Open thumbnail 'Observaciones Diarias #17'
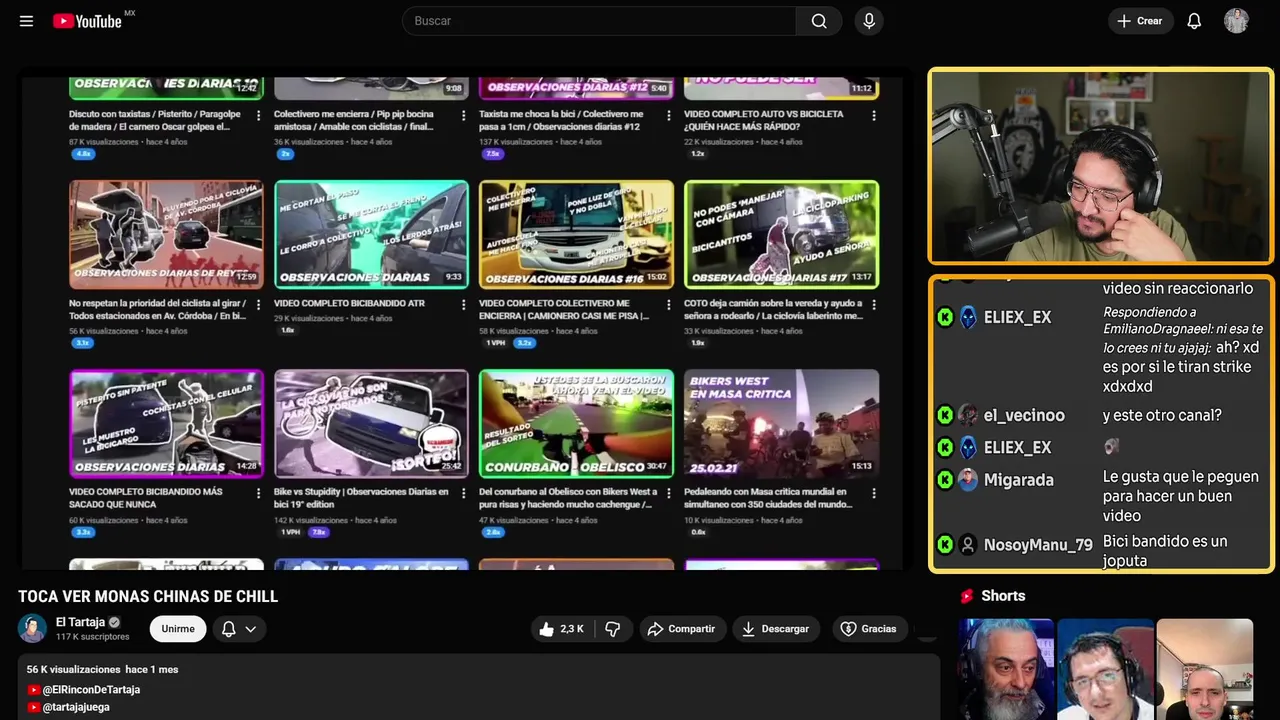Screen dimensions: 1280x720 (x=781, y=235)
